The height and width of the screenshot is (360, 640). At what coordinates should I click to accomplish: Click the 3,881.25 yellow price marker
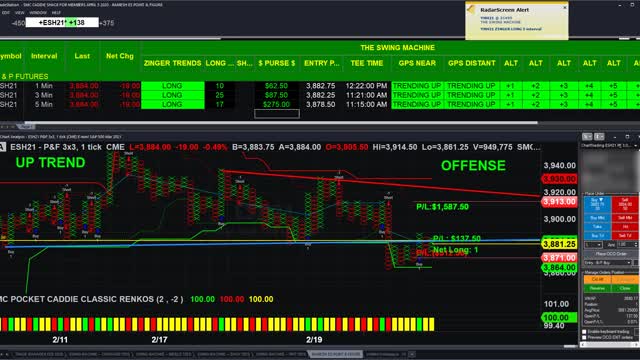559,244
